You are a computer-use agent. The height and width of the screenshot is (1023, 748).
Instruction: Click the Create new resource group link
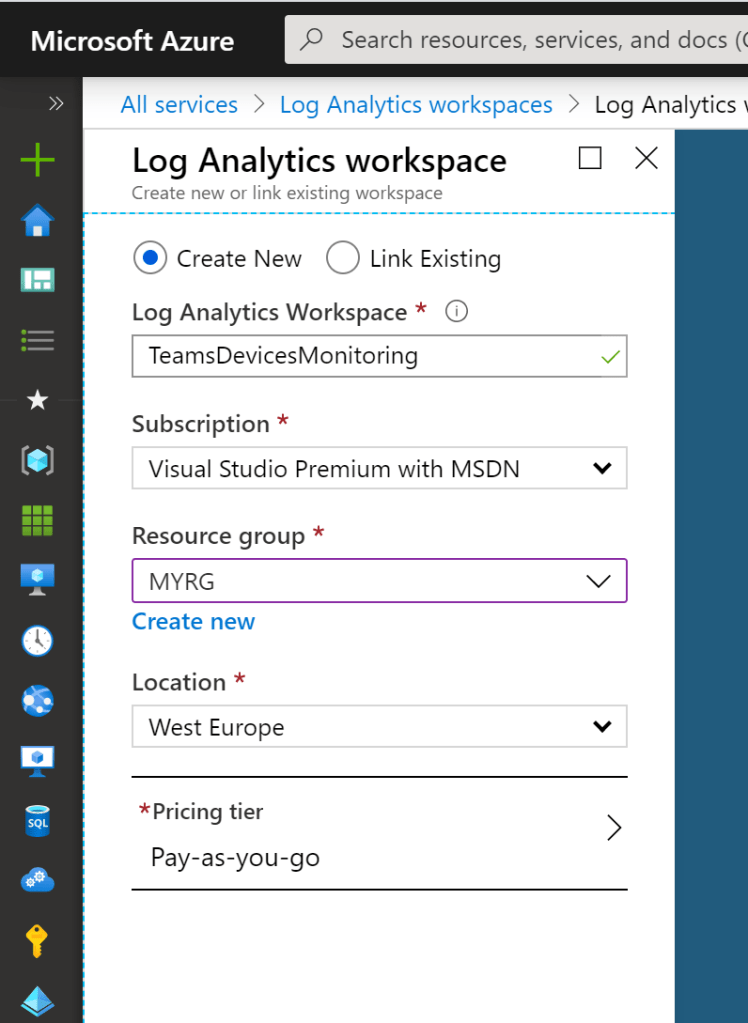pos(193,622)
